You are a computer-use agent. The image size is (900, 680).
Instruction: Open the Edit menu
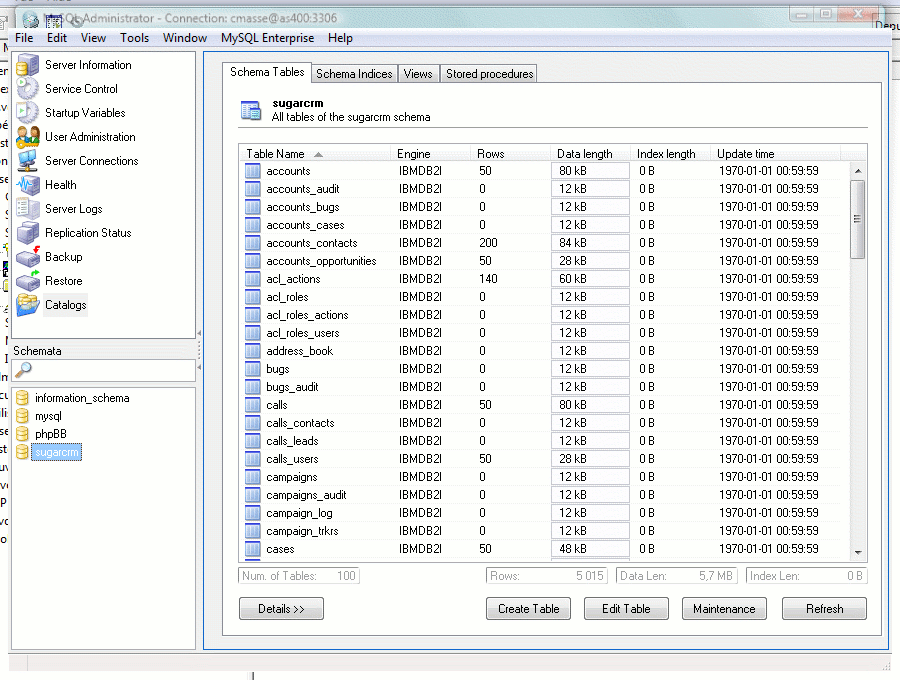57,38
